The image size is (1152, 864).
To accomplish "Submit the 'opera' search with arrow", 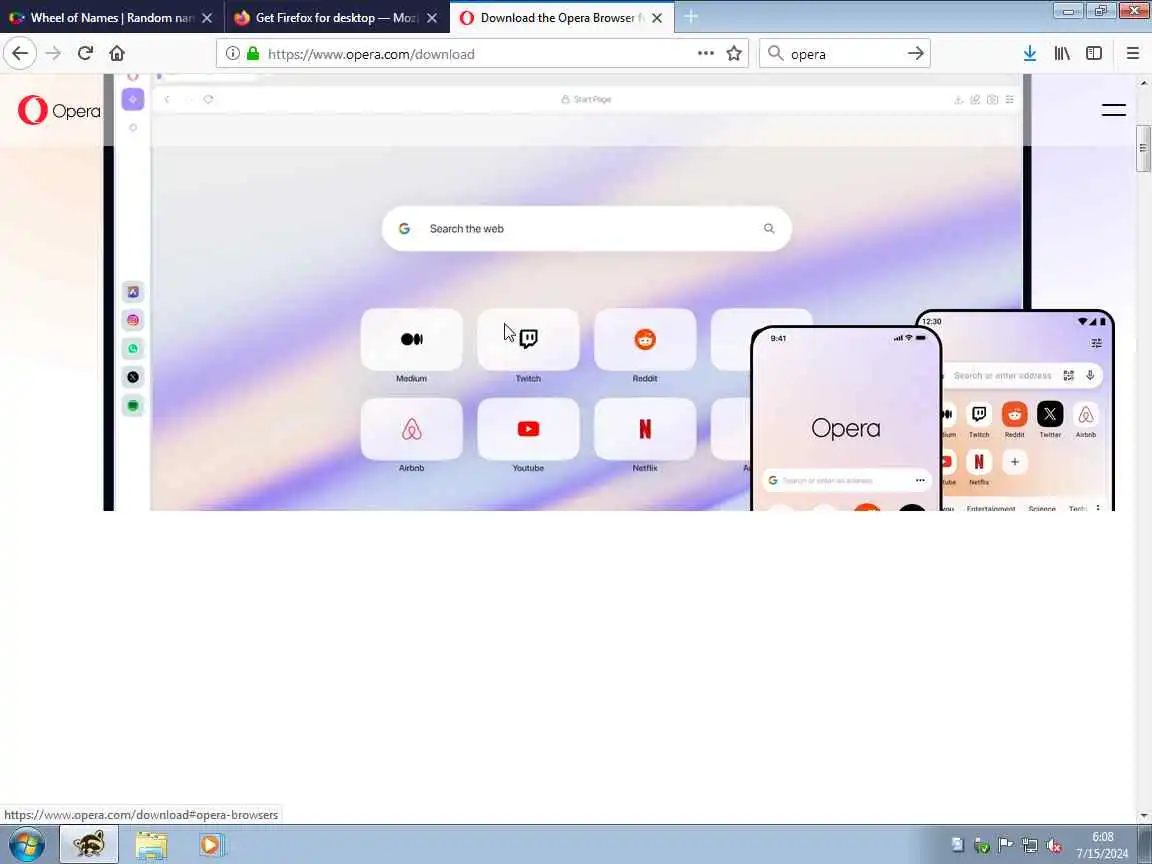I will coord(915,54).
